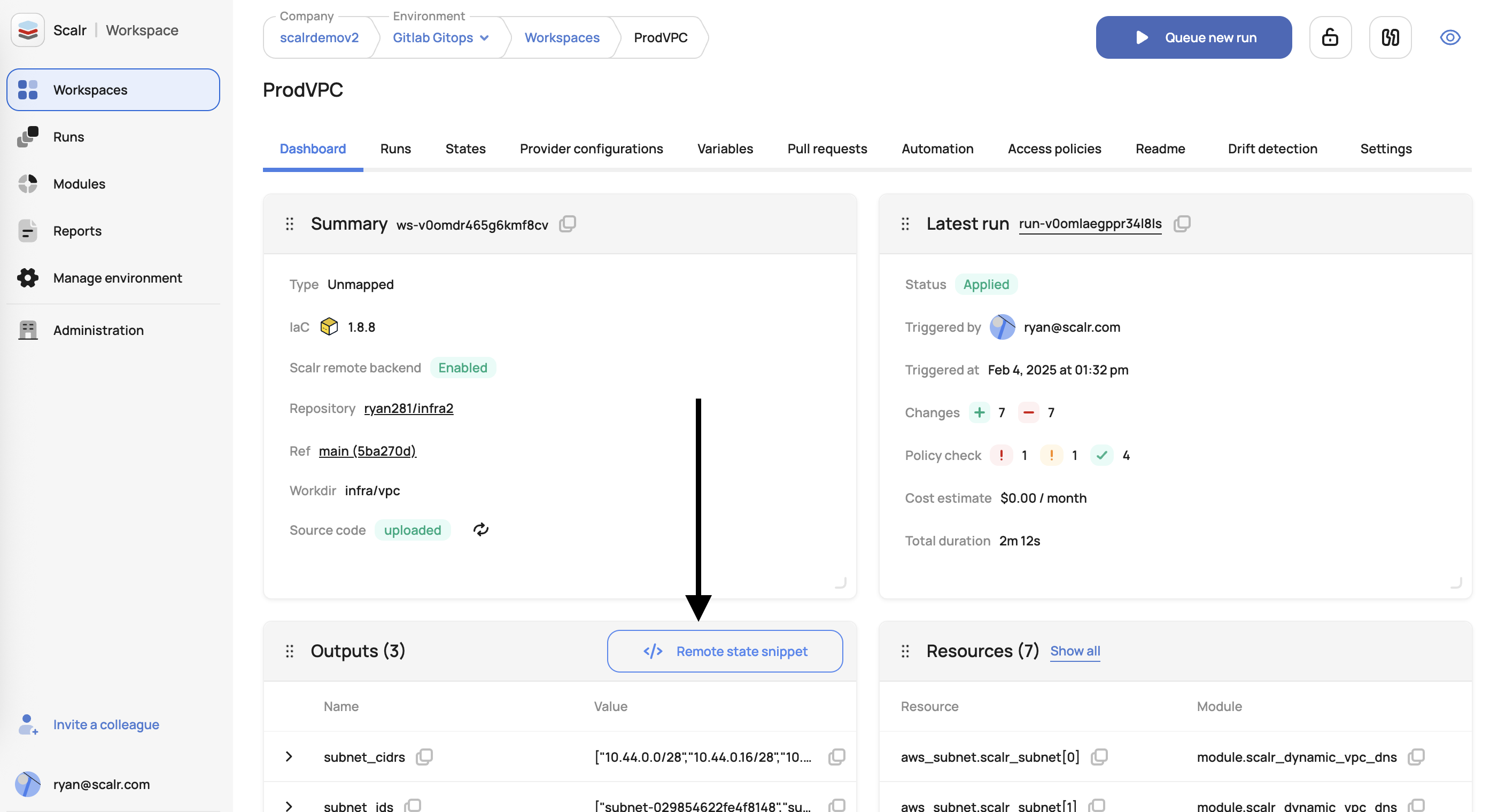This screenshot has height=812, width=1490.
Task: Copy the latest run ID
Action: [1182, 224]
